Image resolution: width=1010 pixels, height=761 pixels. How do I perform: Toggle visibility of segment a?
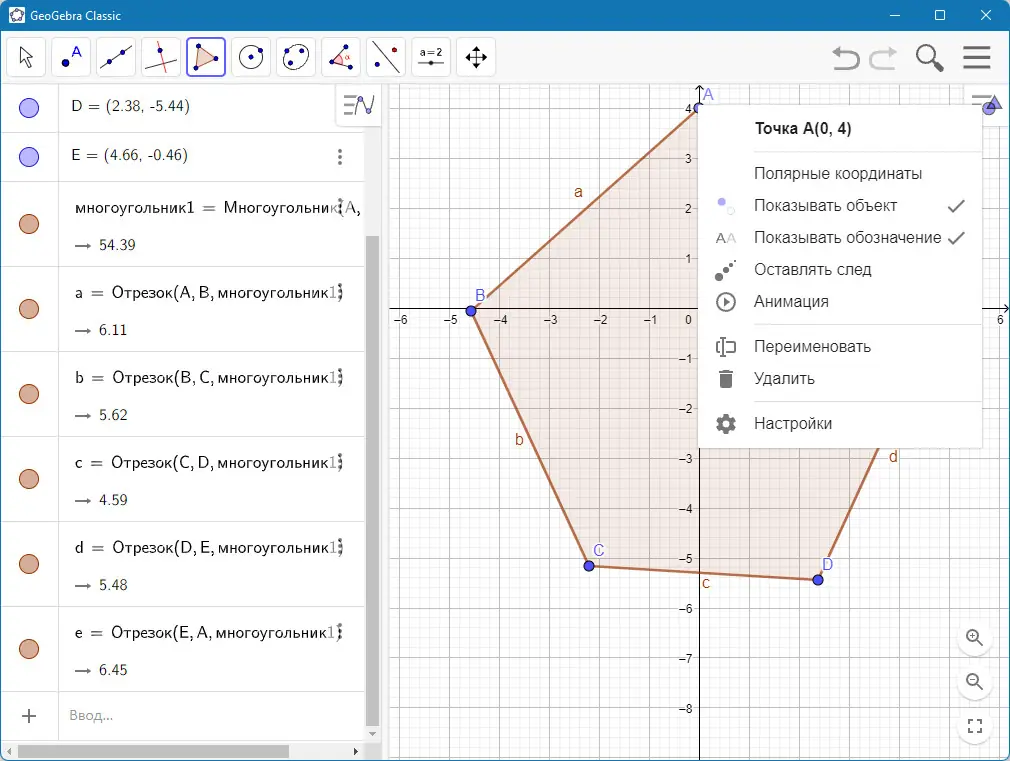click(x=29, y=309)
